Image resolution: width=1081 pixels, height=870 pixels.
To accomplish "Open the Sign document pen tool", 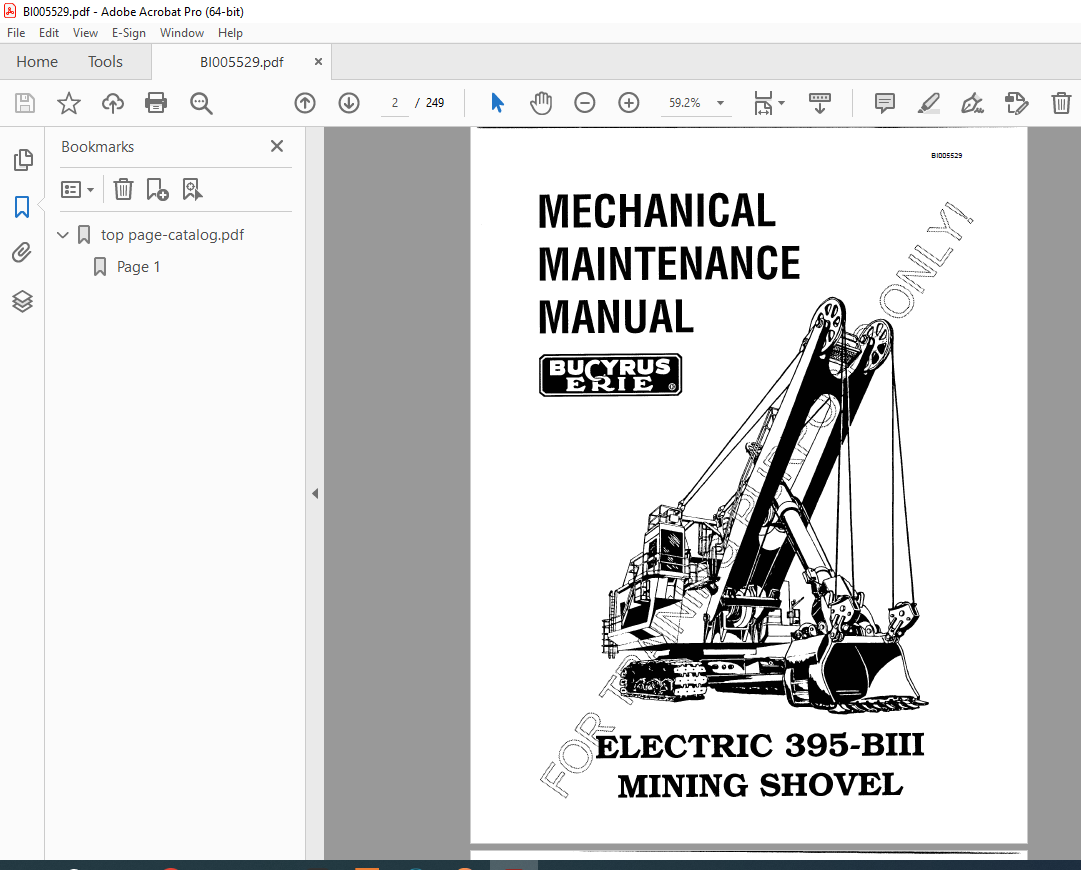I will point(972,103).
